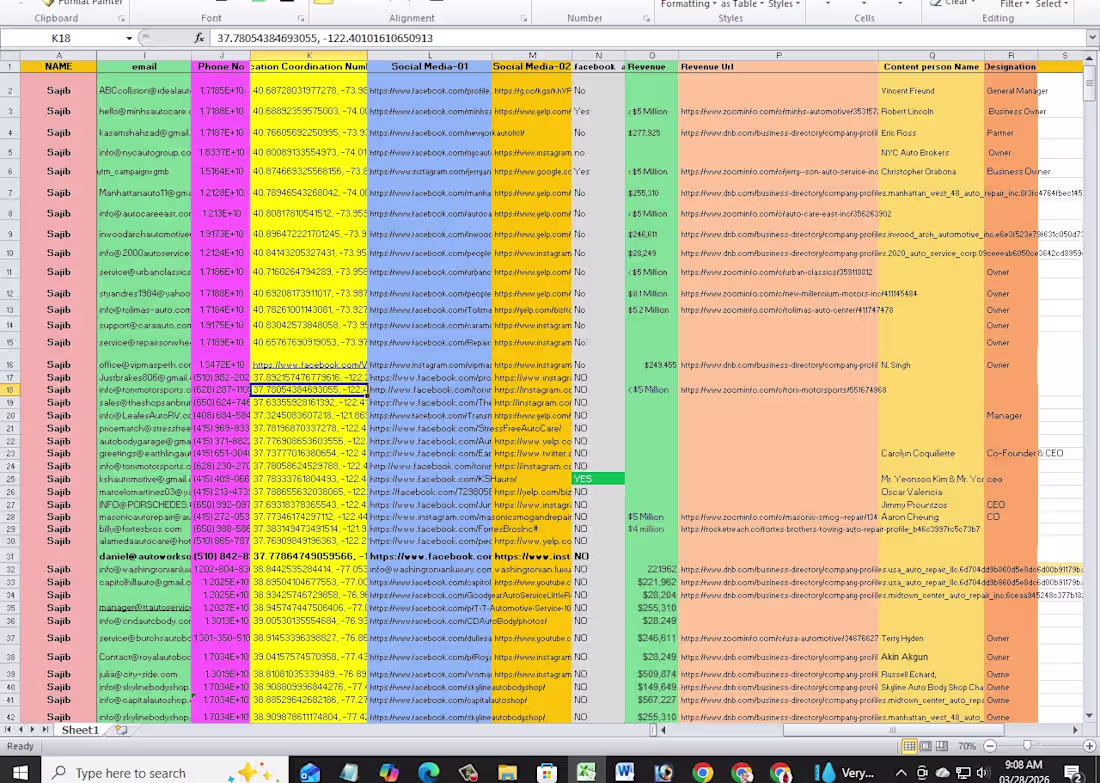The image size is (1100, 783).
Task: Open Microsoft Store from the taskbar
Action: point(546,772)
